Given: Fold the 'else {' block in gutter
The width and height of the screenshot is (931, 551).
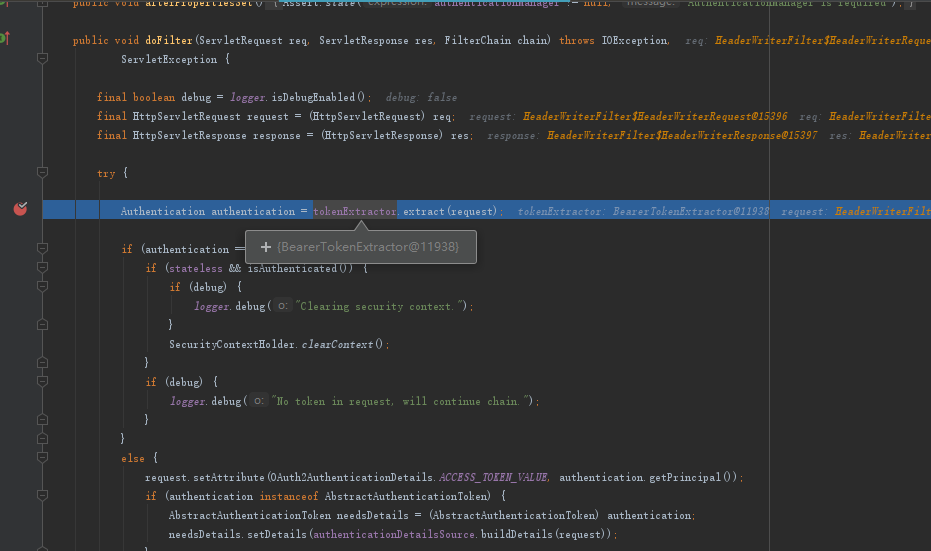Looking at the screenshot, I should tap(42, 457).
